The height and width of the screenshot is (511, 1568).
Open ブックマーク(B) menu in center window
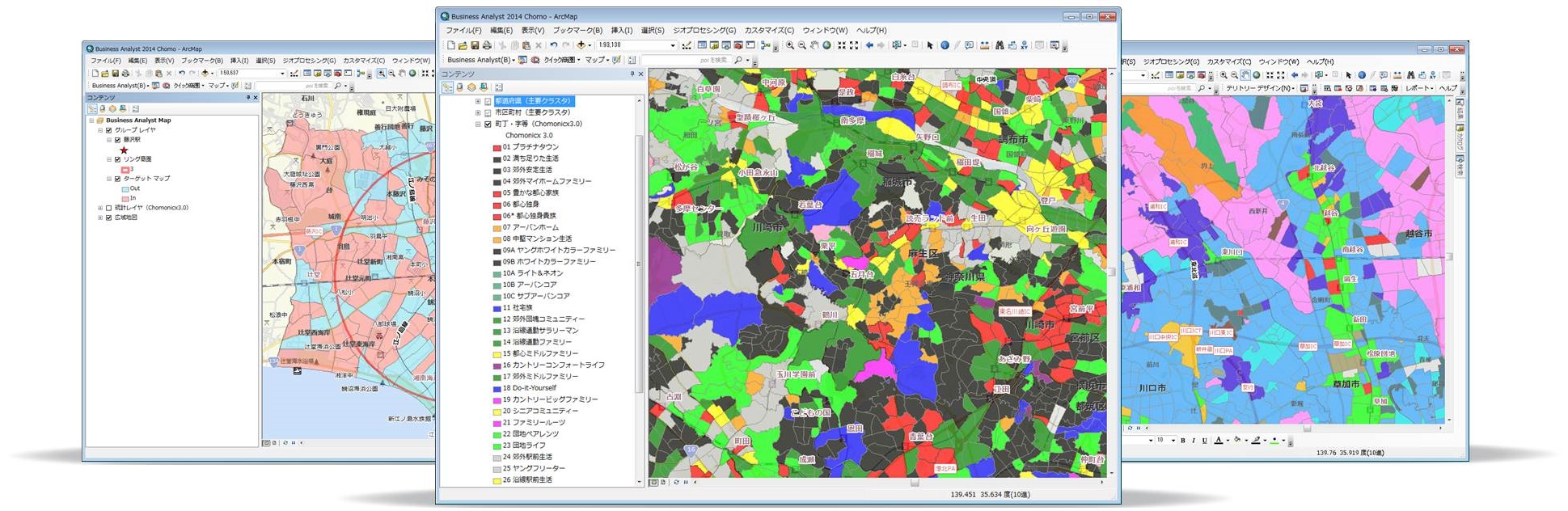click(577, 30)
